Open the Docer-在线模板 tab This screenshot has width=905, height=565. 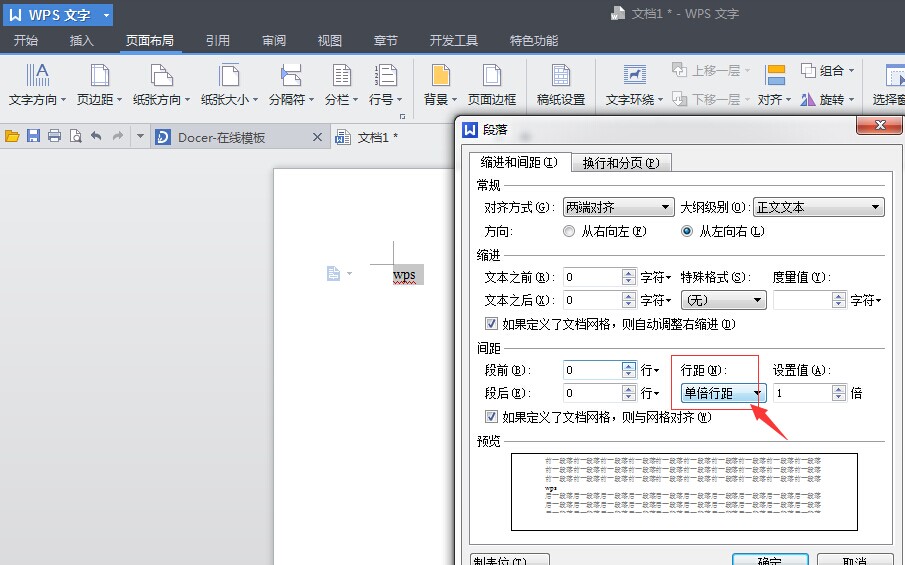tap(222, 137)
